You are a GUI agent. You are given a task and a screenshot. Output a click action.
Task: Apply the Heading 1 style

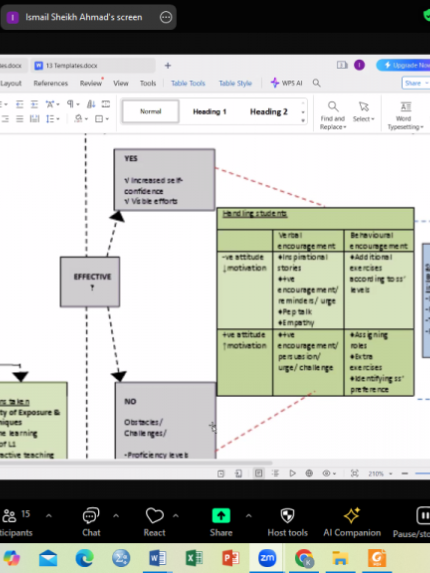click(210, 112)
